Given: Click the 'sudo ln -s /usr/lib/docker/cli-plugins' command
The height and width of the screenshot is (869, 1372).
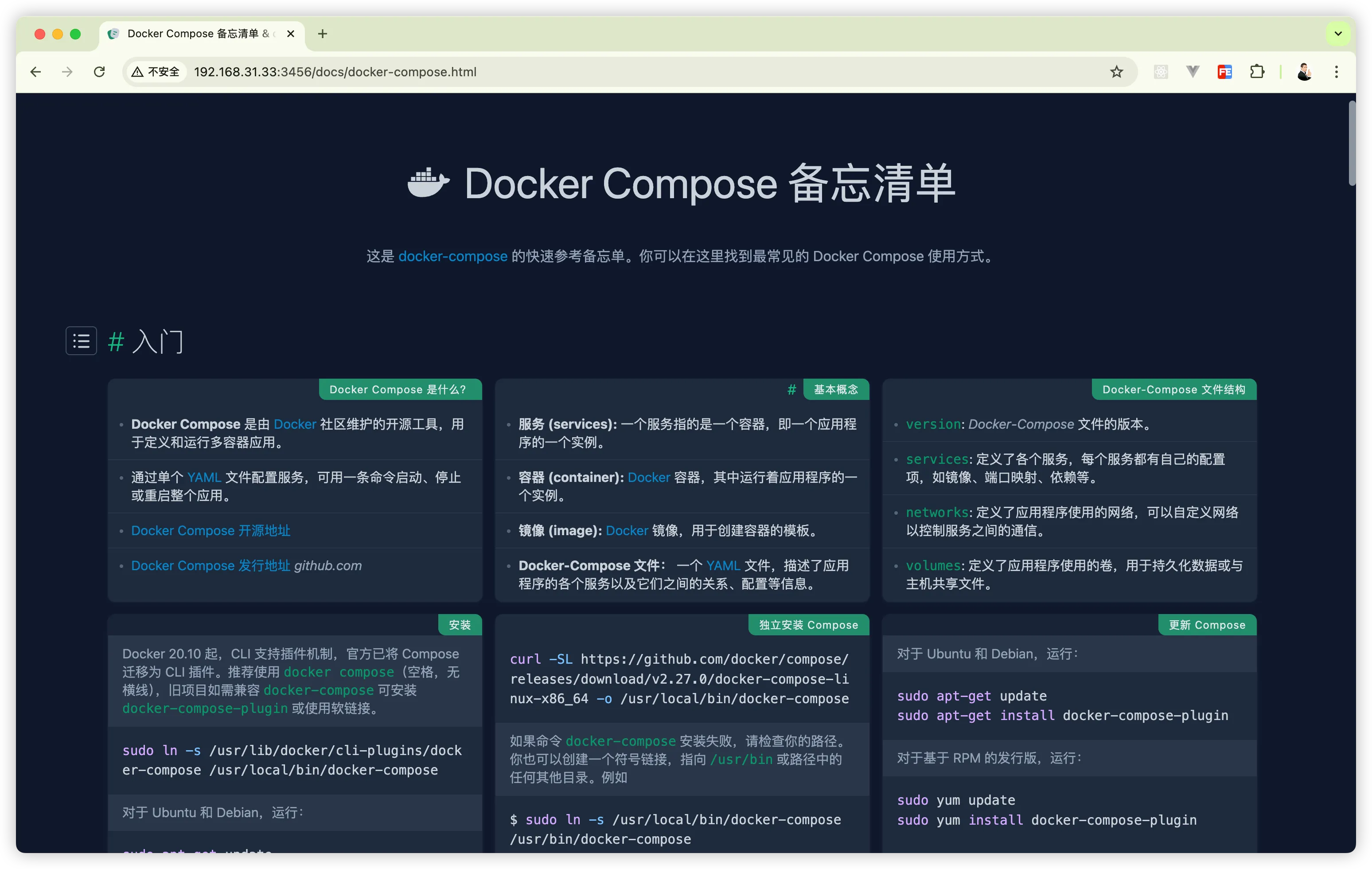Looking at the screenshot, I should click(x=292, y=760).
